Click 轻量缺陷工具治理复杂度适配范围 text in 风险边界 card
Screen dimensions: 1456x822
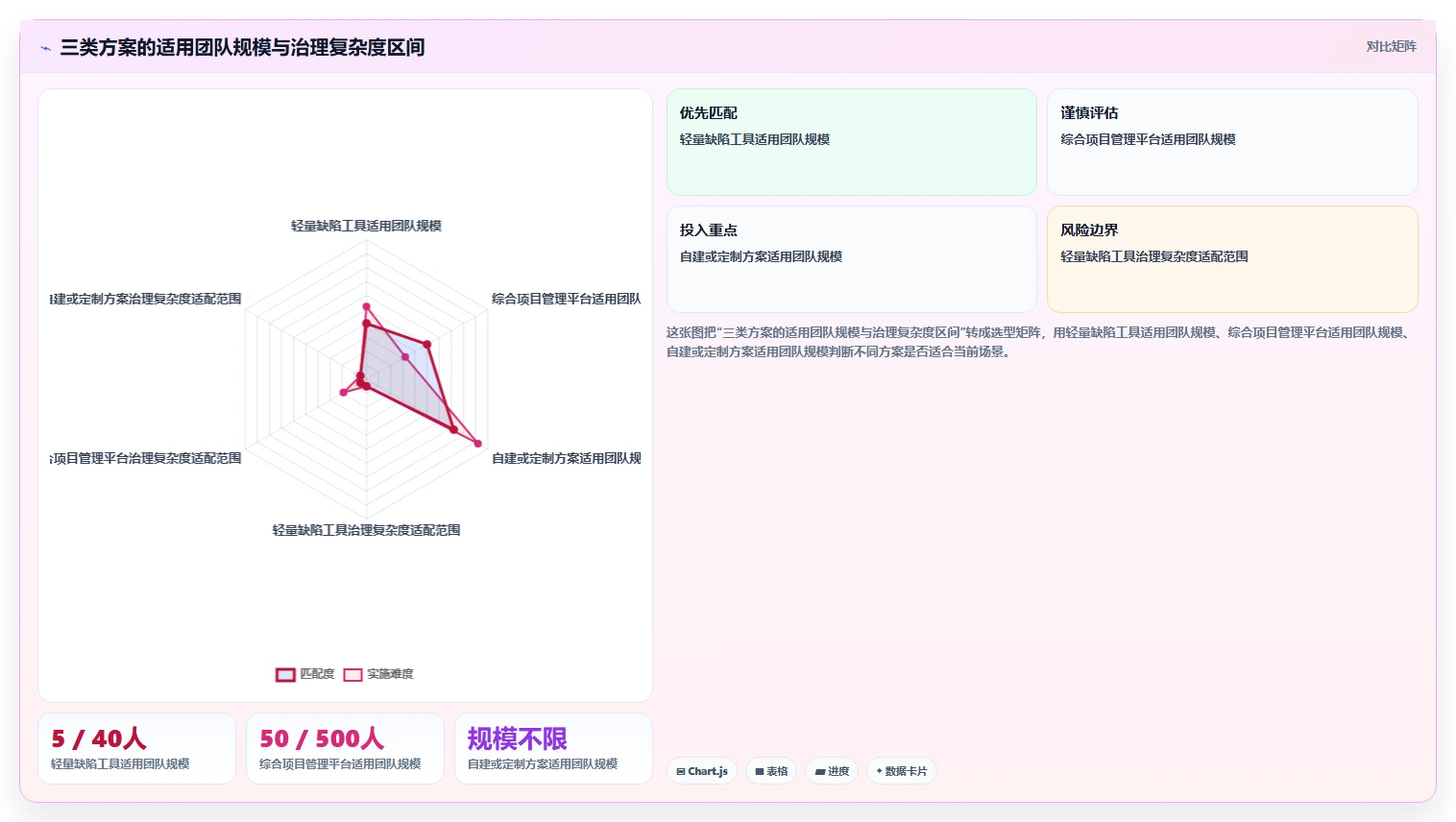[1154, 256]
